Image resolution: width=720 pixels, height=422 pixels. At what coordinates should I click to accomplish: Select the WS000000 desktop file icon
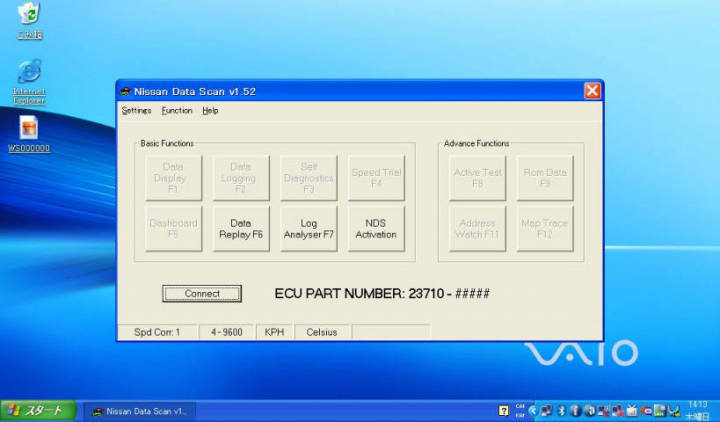coord(29,134)
